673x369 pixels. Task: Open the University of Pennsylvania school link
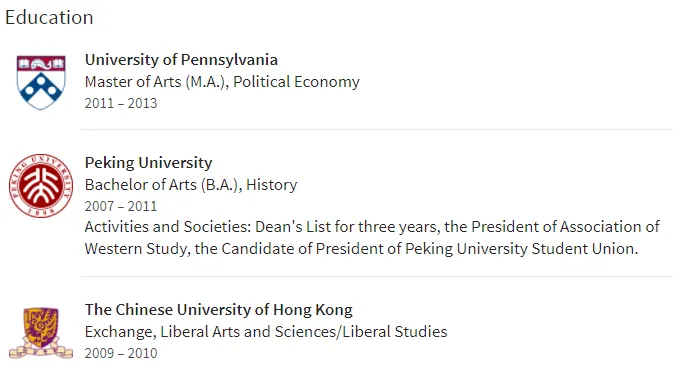tap(181, 60)
